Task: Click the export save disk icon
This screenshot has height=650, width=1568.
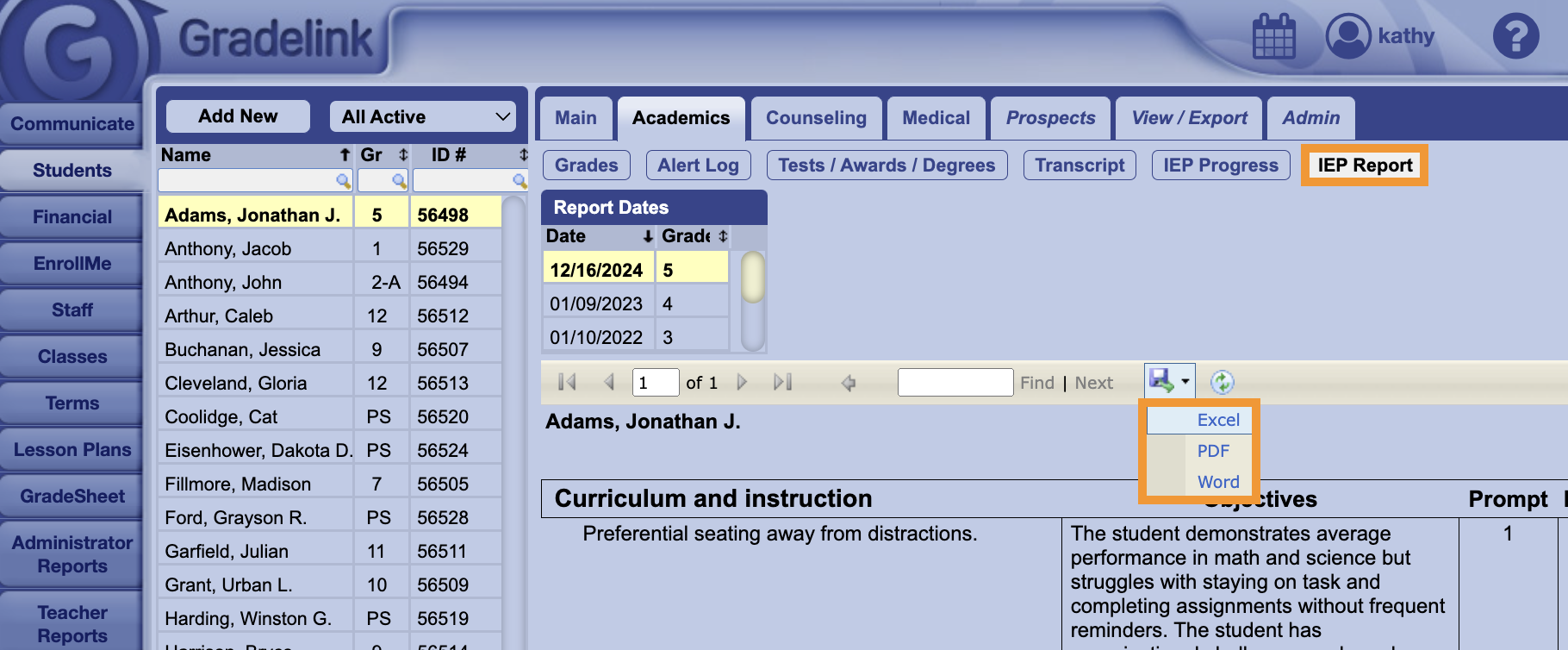Action: 1161,380
